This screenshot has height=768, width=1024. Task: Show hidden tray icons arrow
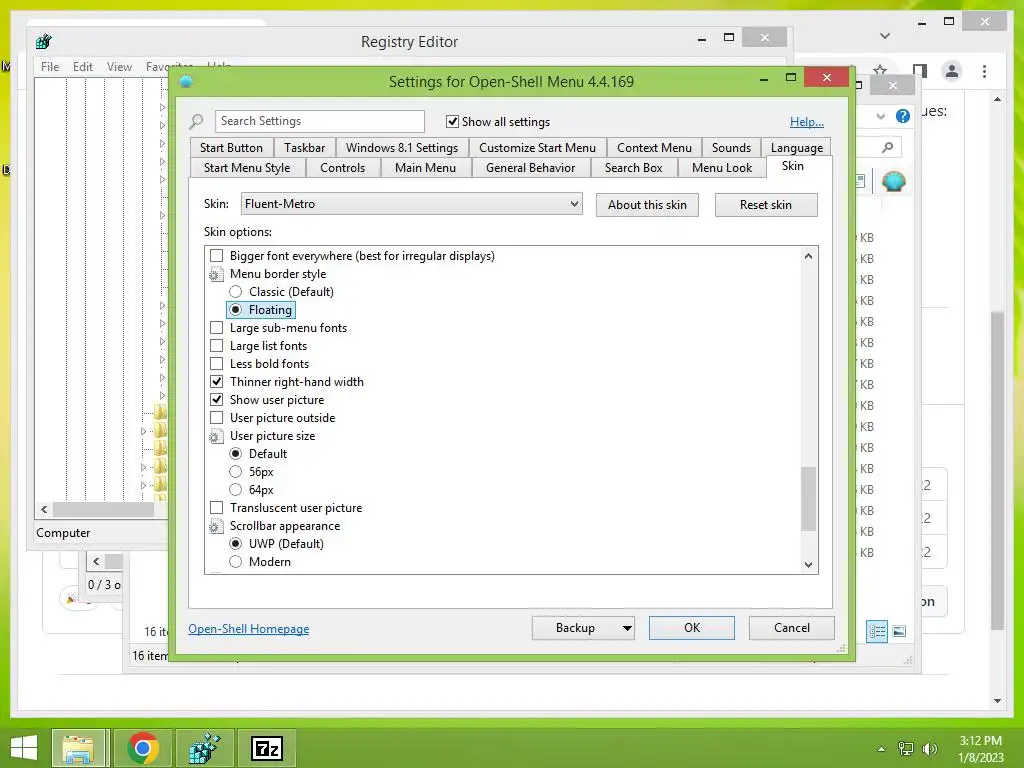(x=881, y=749)
